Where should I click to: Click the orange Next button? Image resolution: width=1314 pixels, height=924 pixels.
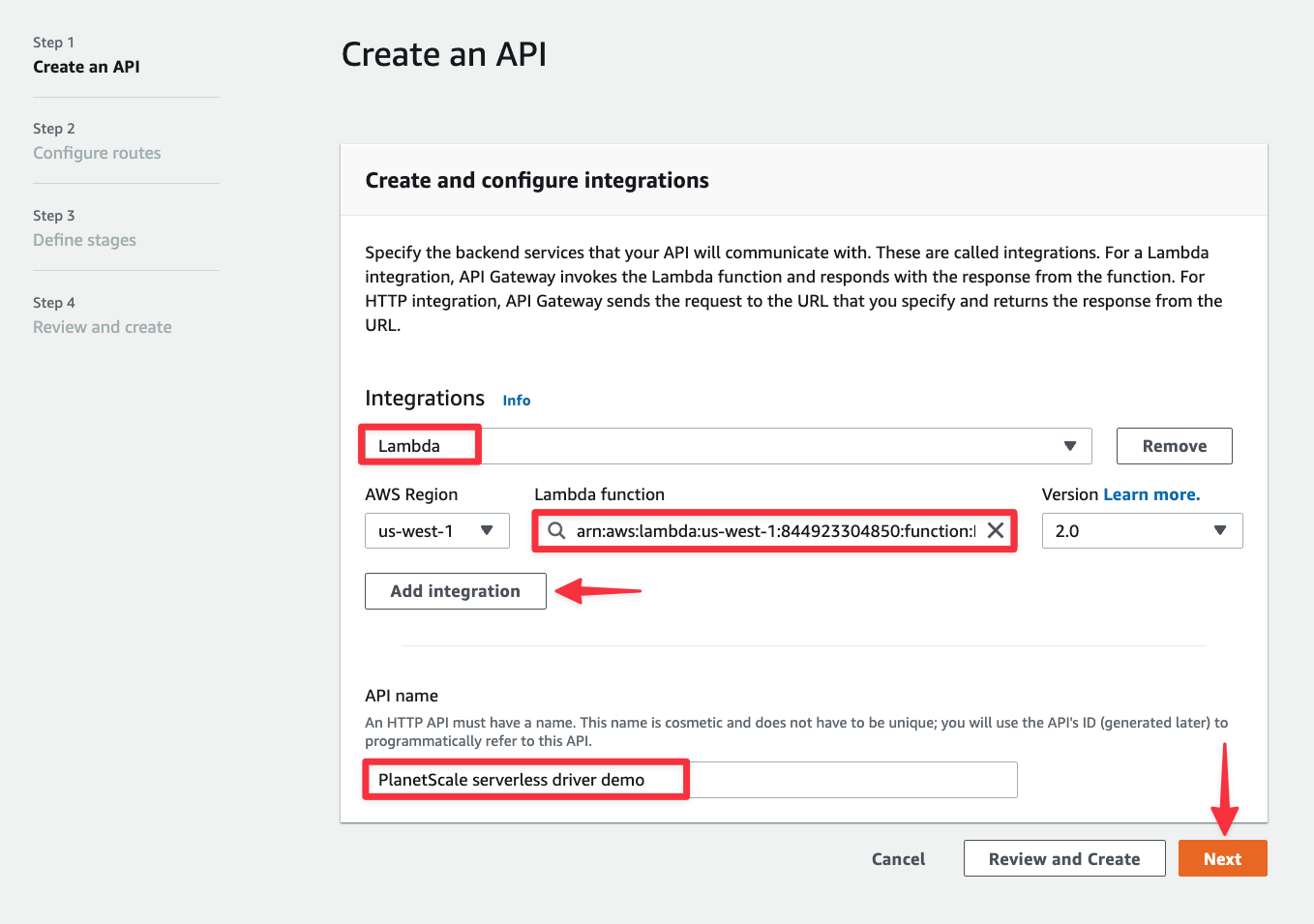coord(1222,858)
